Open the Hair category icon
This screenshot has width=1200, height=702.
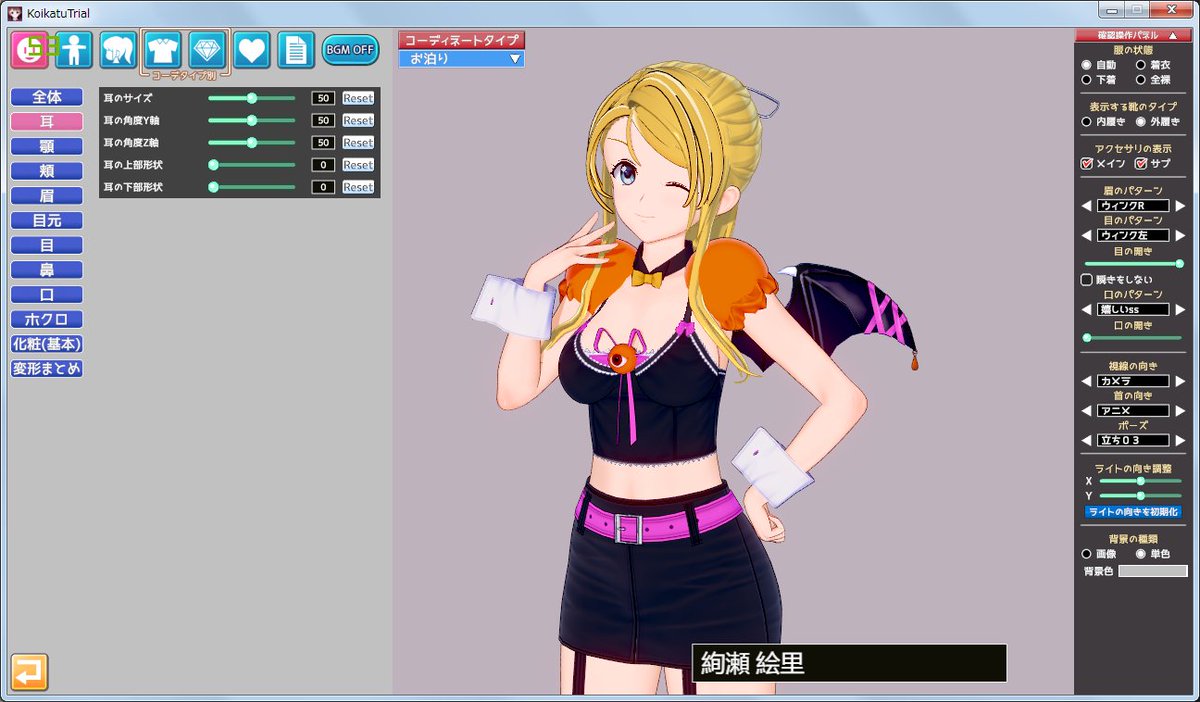[x=118, y=50]
